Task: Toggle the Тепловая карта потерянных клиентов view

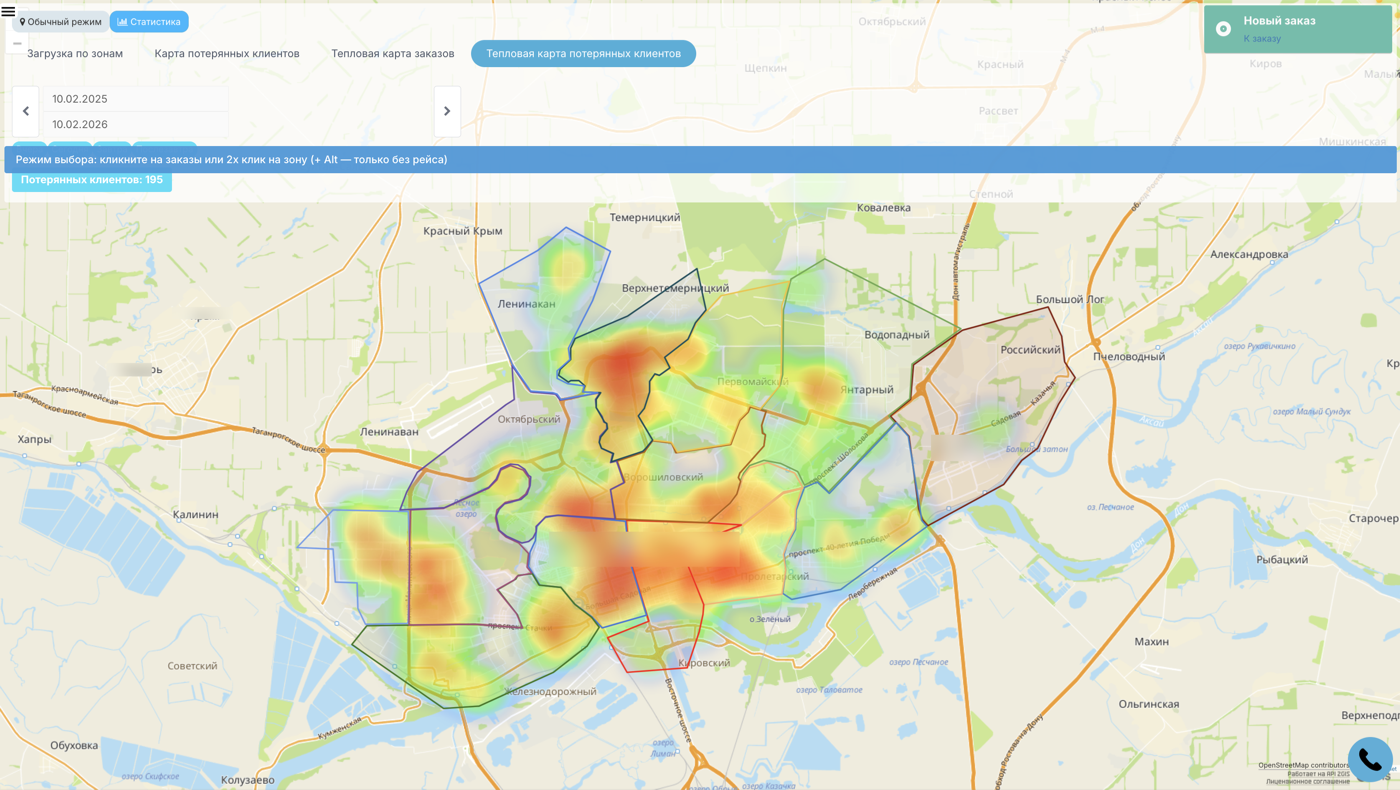Action: pyautogui.click(x=583, y=52)
